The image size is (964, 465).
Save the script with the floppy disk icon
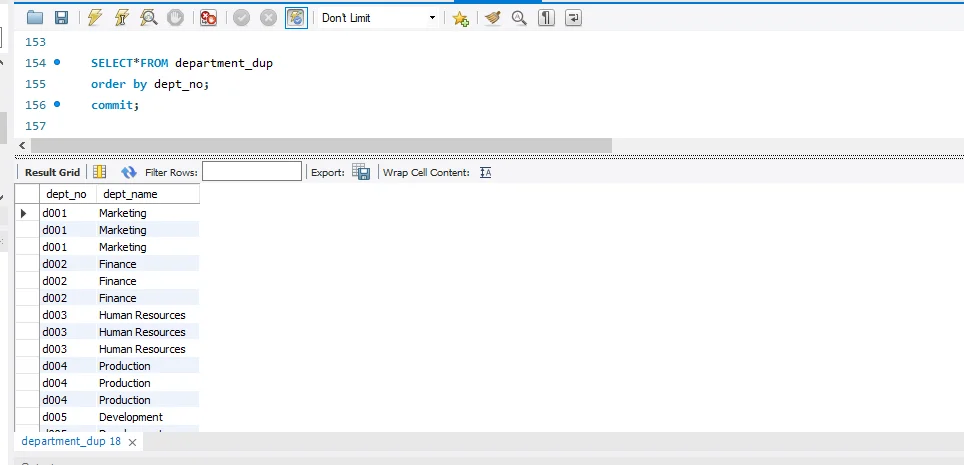[61, 18]
